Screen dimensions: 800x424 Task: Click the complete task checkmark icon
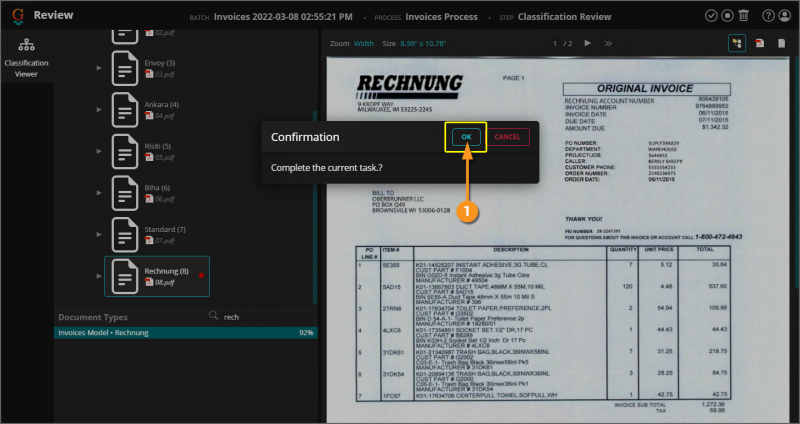click(x=711, y=16)
